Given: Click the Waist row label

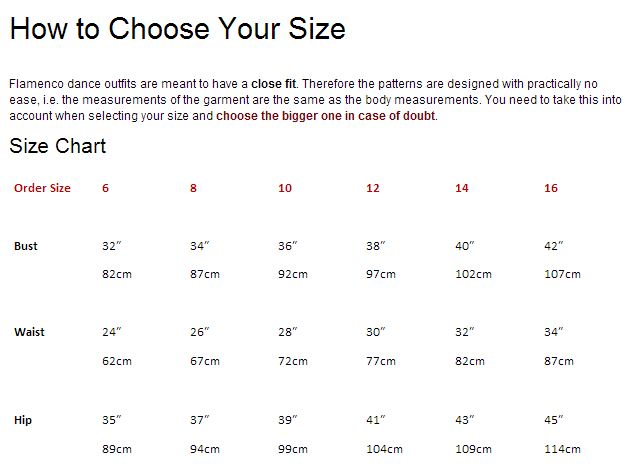Looking at the screenshot, I should [x=29, y=332].
